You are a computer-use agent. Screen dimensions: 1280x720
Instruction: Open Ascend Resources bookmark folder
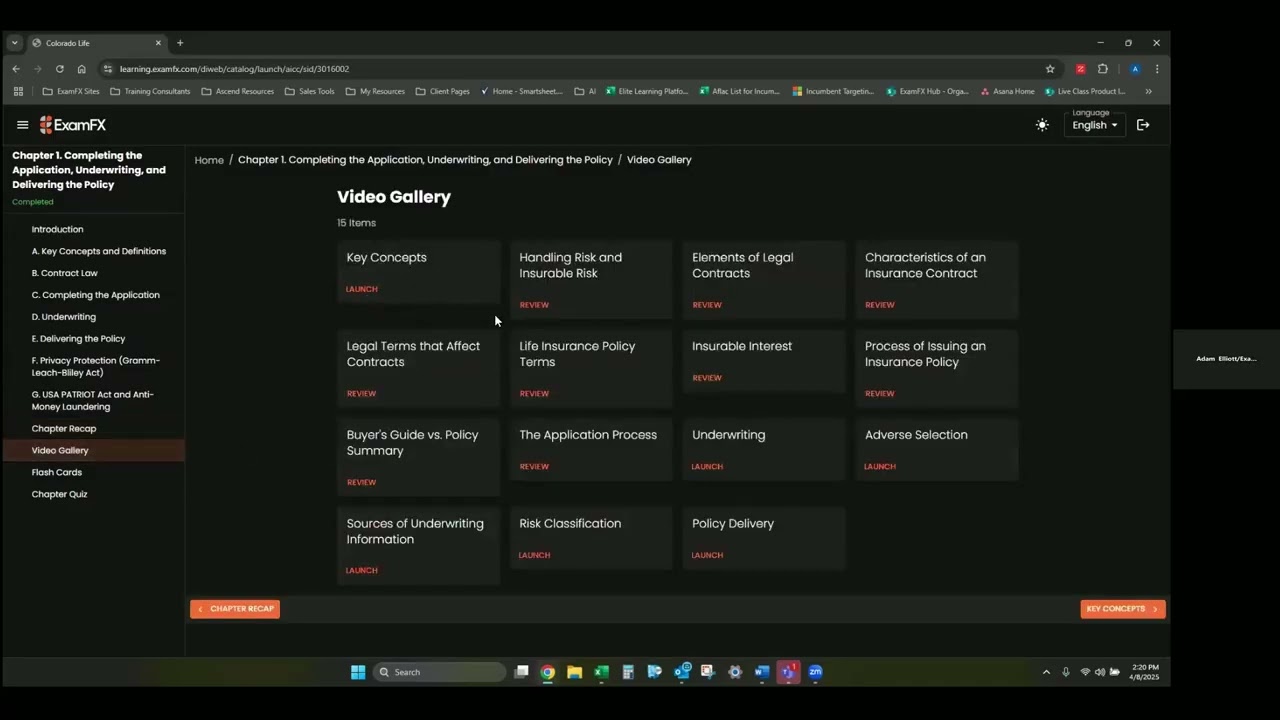(237, 91)
